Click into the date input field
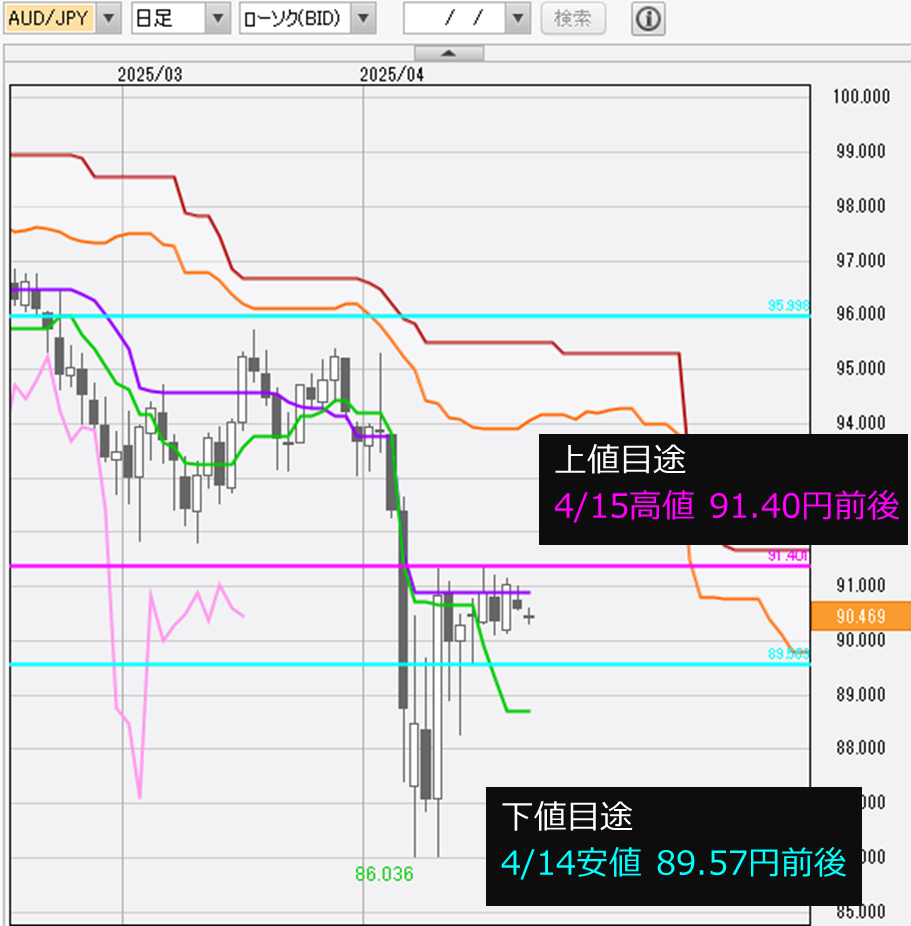 click(454, 18)
